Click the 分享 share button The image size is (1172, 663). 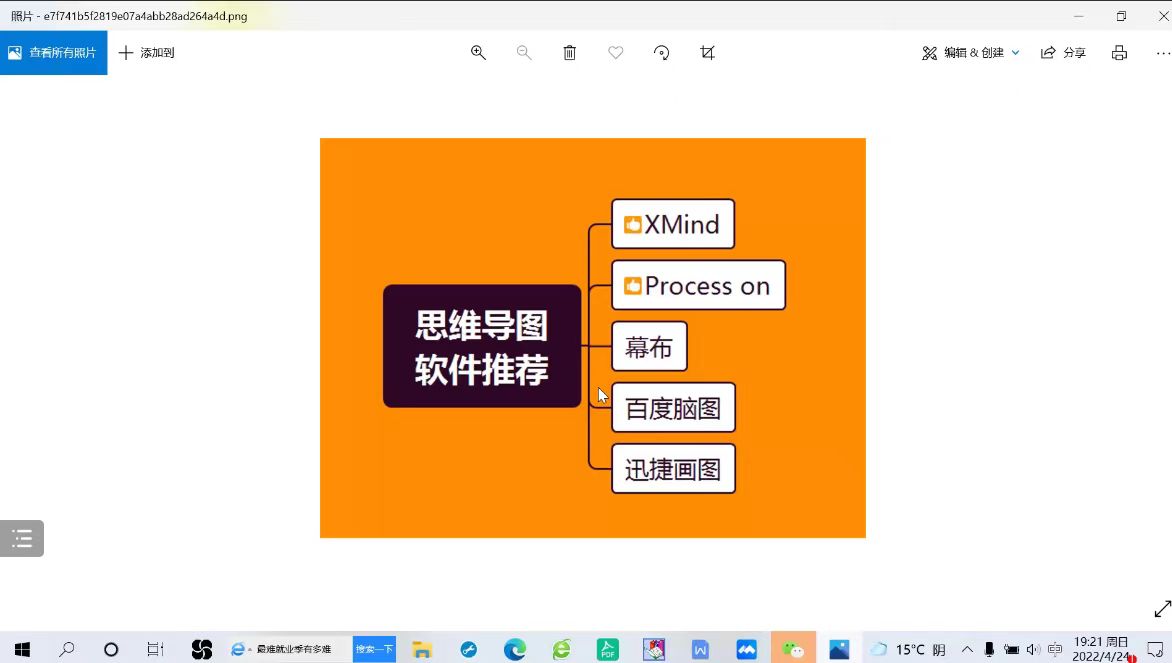1063,52
